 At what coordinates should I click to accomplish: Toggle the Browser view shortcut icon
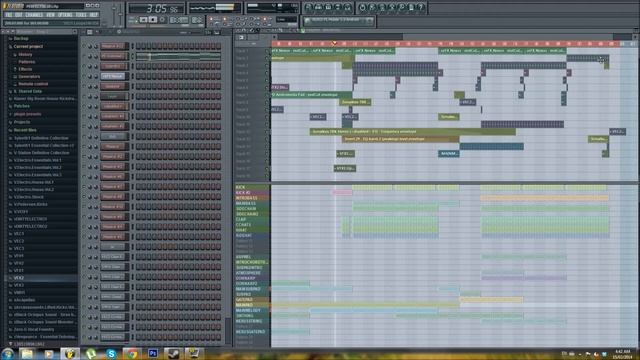point(338,7)
